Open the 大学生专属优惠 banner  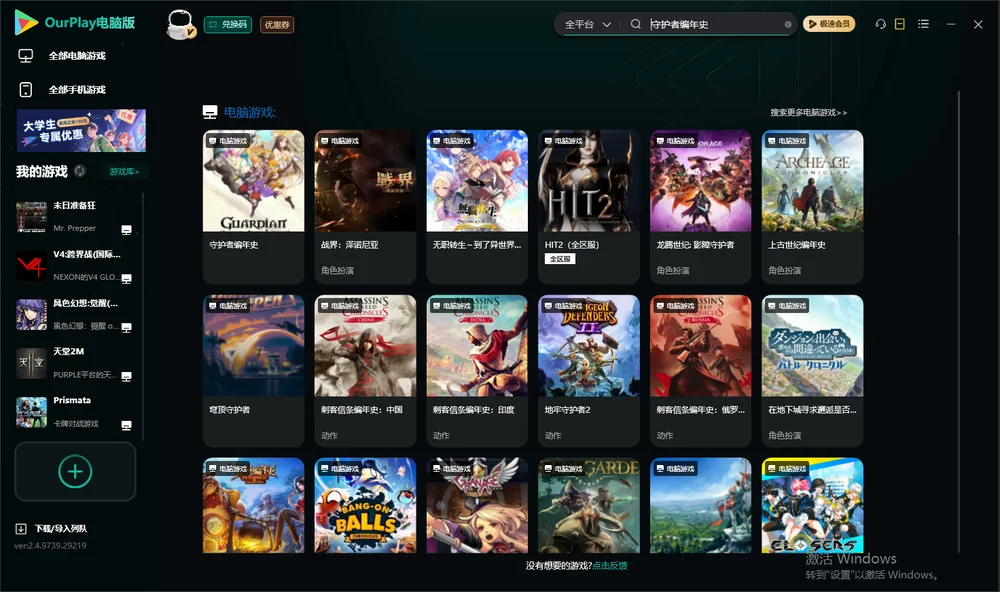coord(82,131)
